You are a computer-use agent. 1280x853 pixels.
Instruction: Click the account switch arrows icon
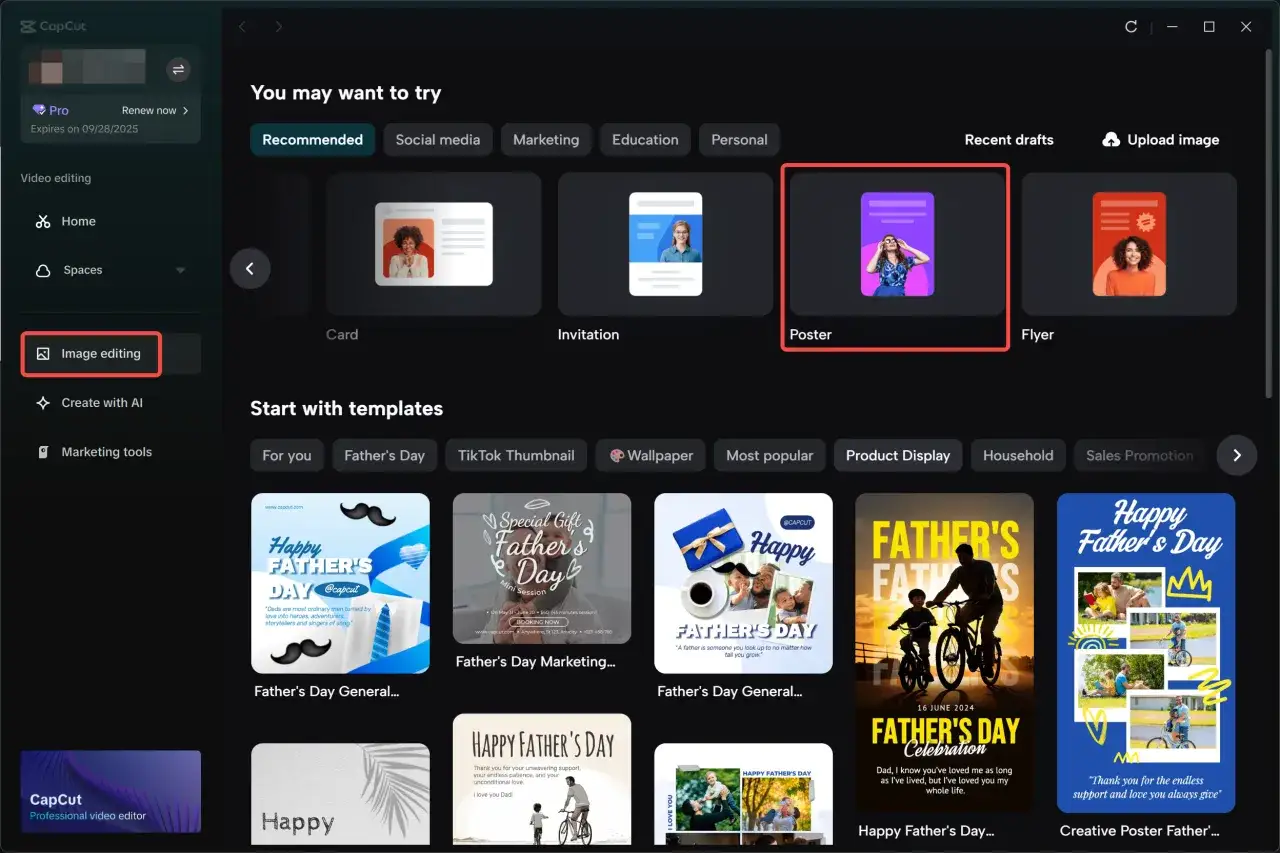point(178,69)
